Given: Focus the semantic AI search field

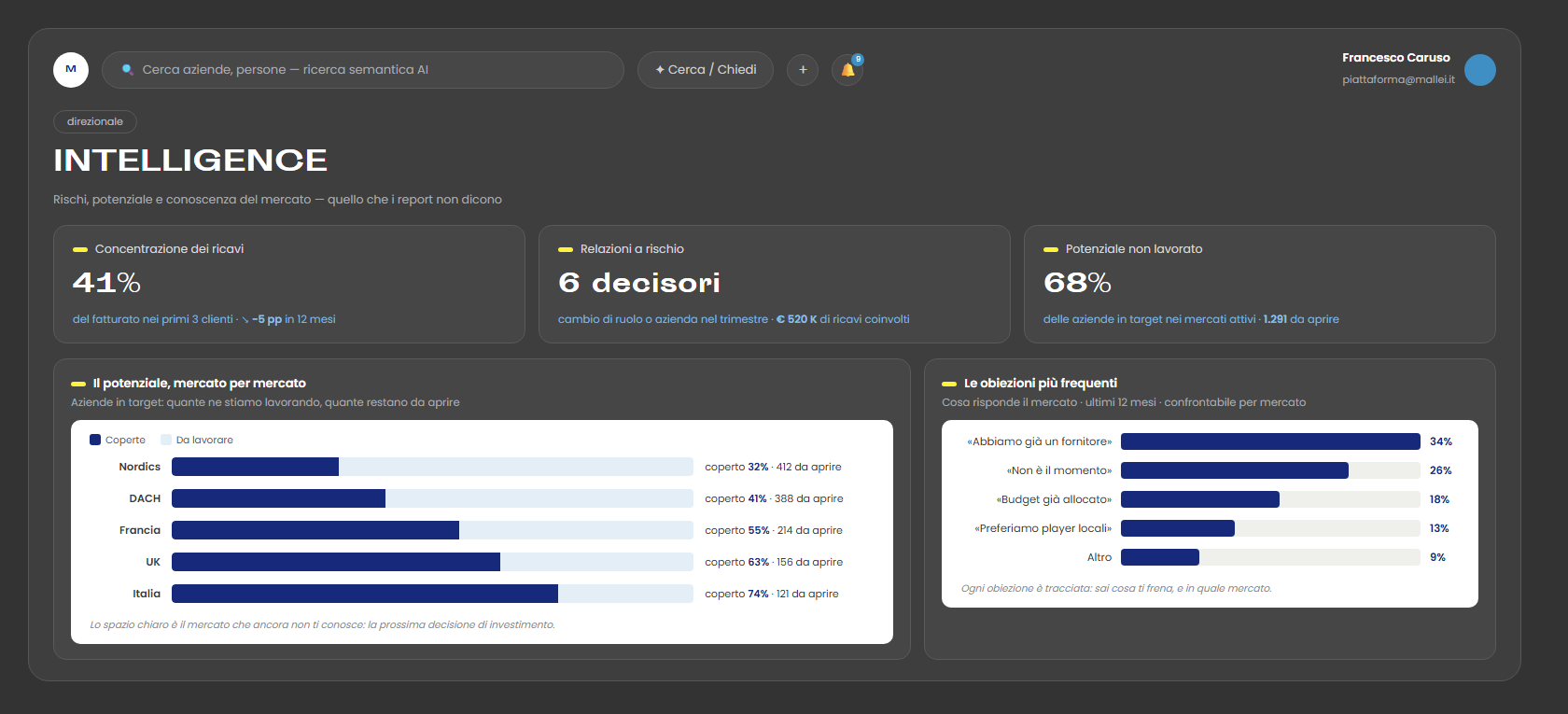Looking at the screenshot, I should pos(363,70).
